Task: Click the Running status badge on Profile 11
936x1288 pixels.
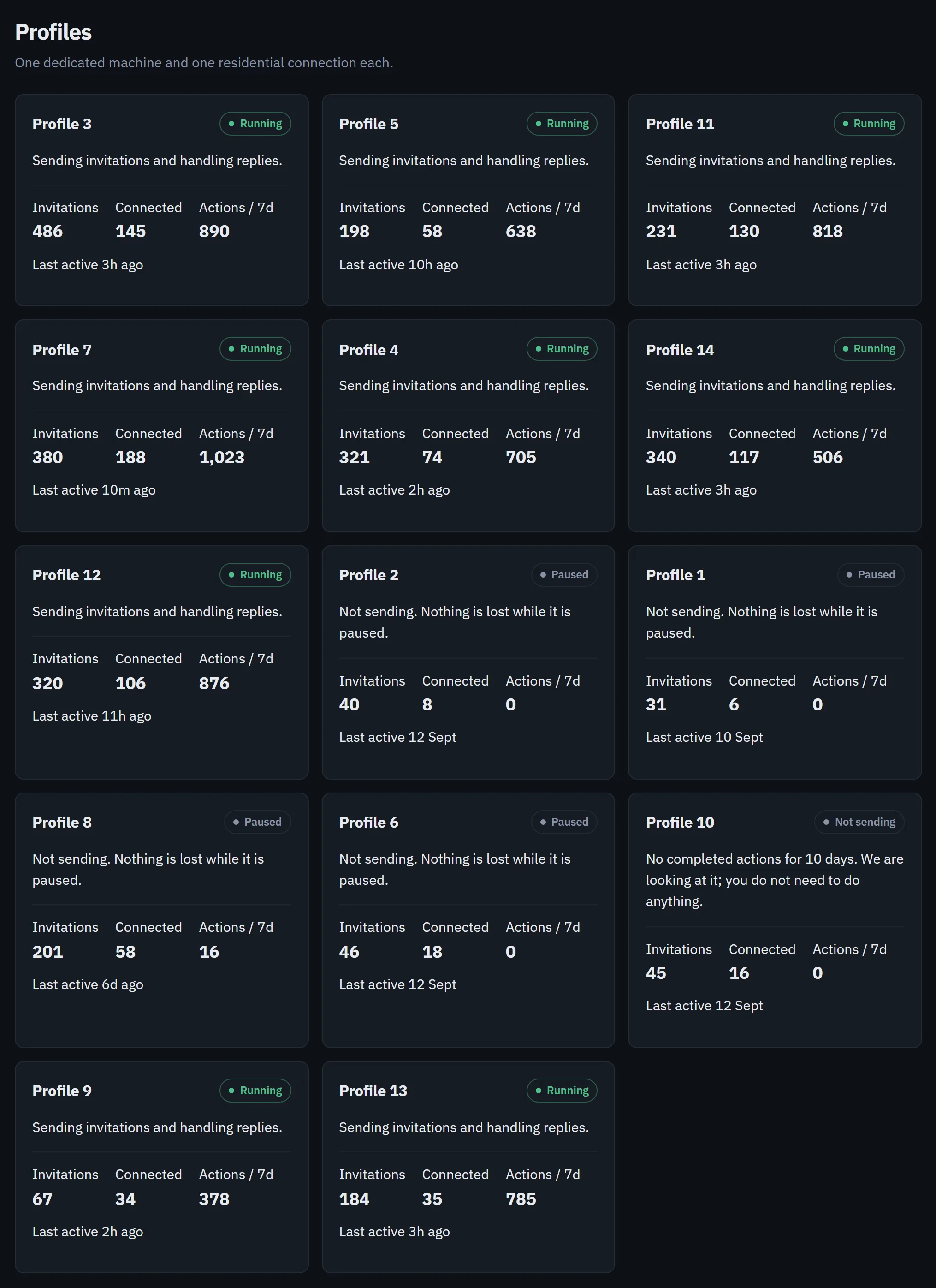Action: coord(869,124)
